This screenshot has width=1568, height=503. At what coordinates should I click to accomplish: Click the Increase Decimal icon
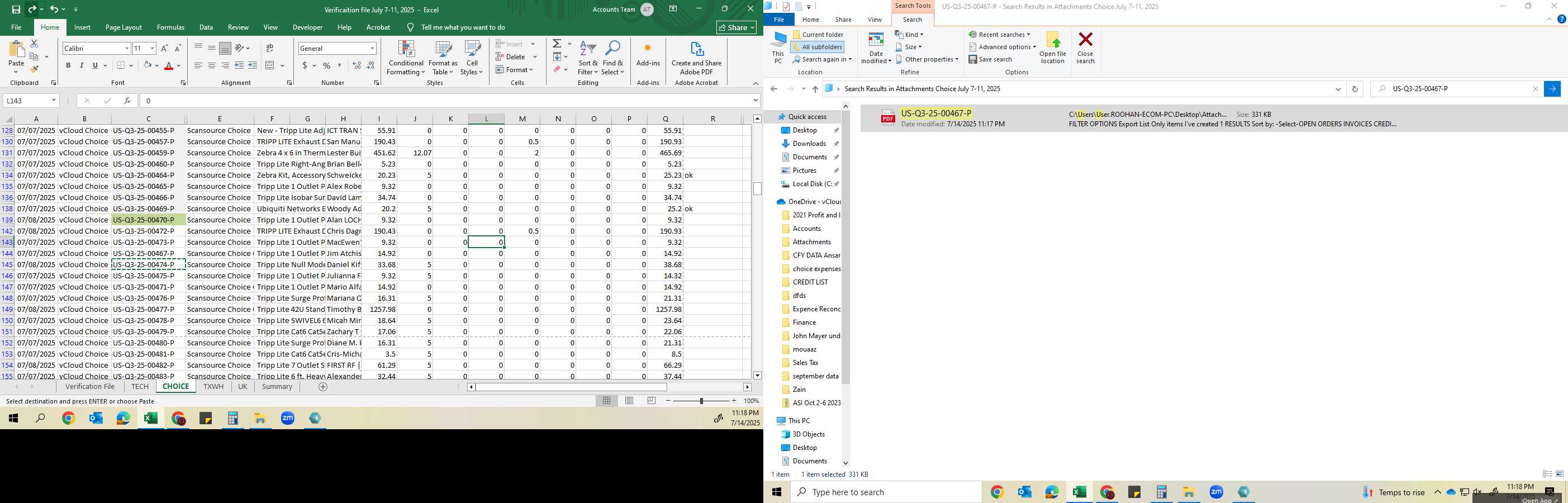point(357,65)
